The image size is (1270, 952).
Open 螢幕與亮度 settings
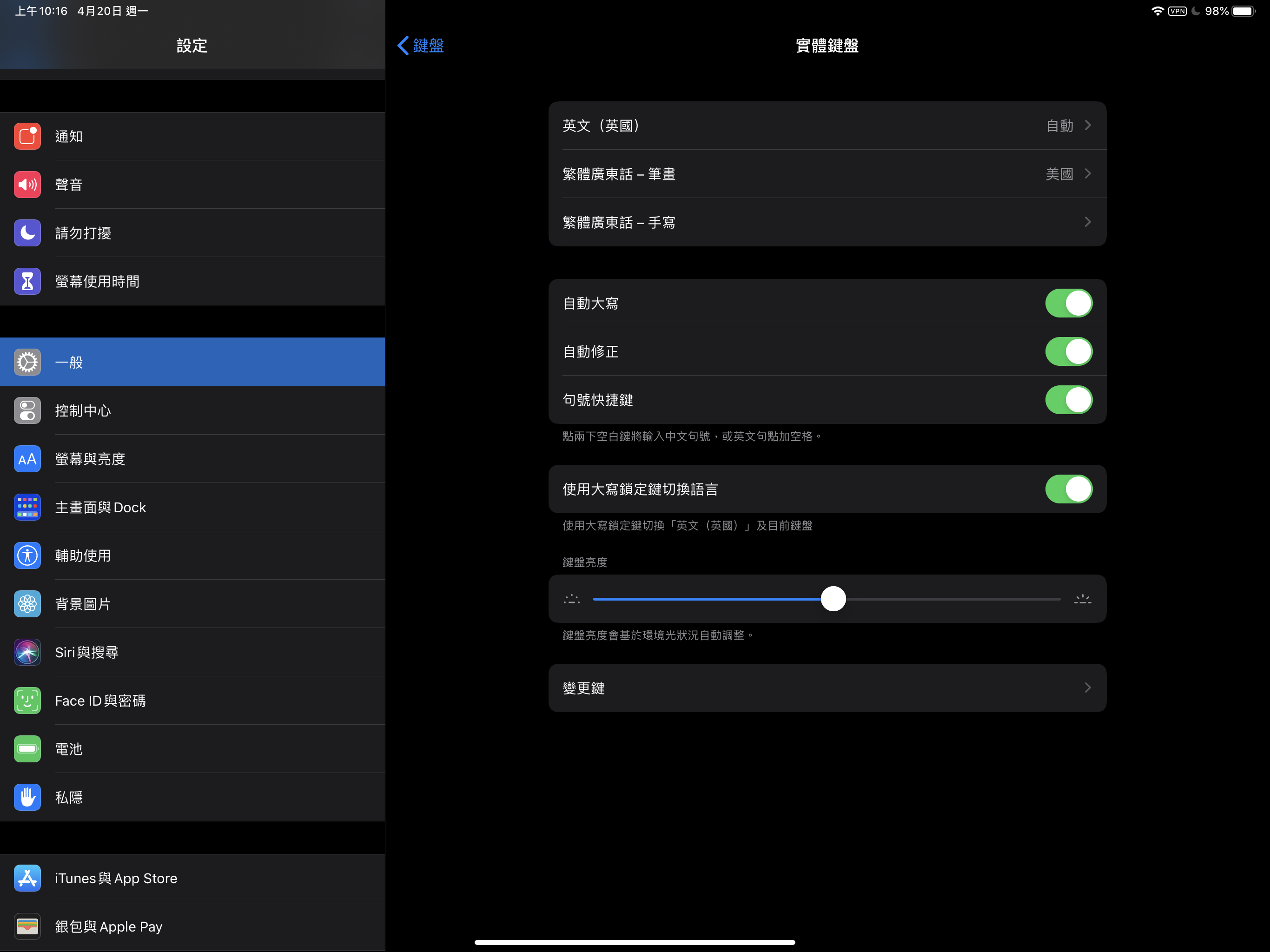pyautogui.click(x=192, y=459)
